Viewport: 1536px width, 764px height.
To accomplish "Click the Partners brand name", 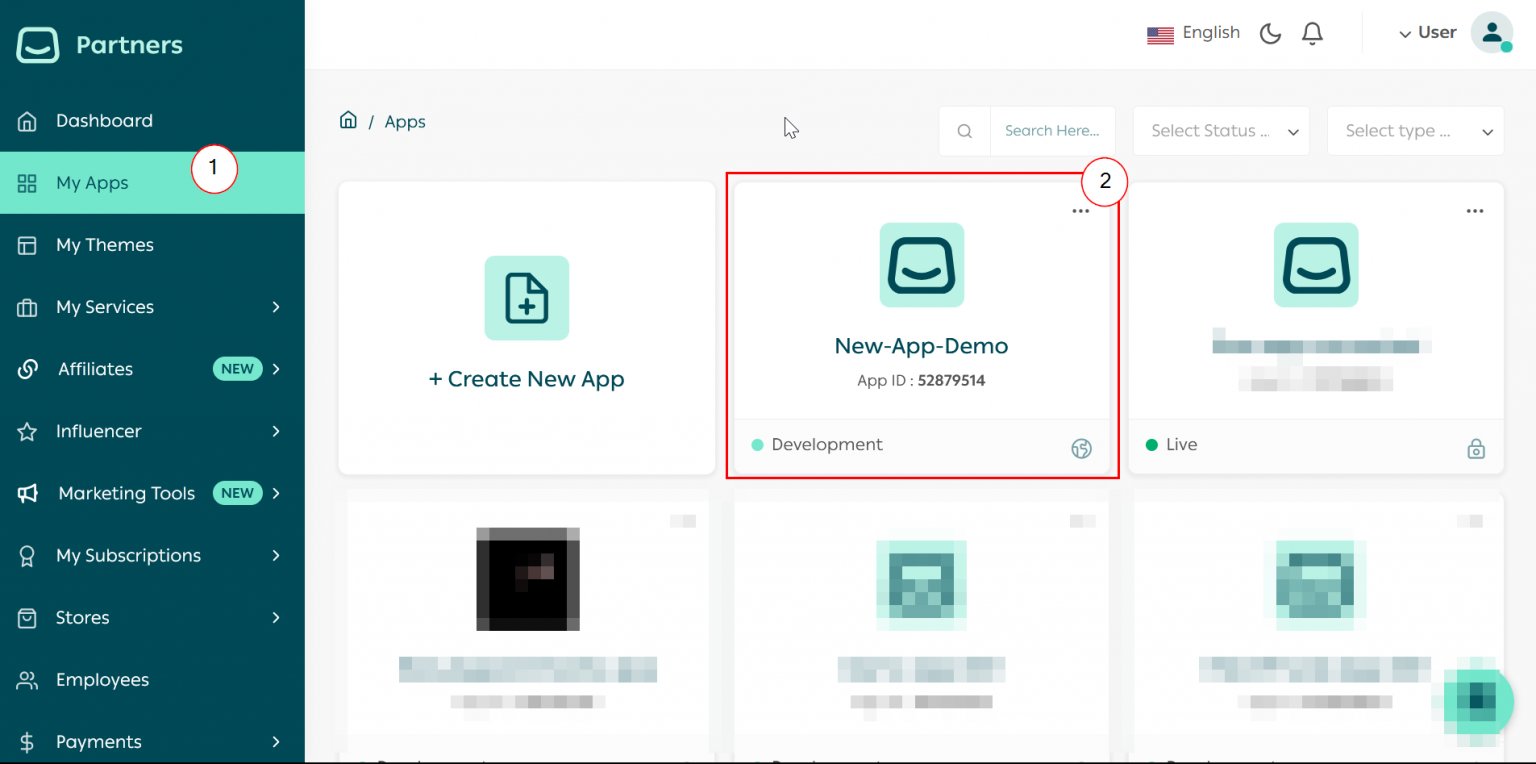I will coord(129,45).
